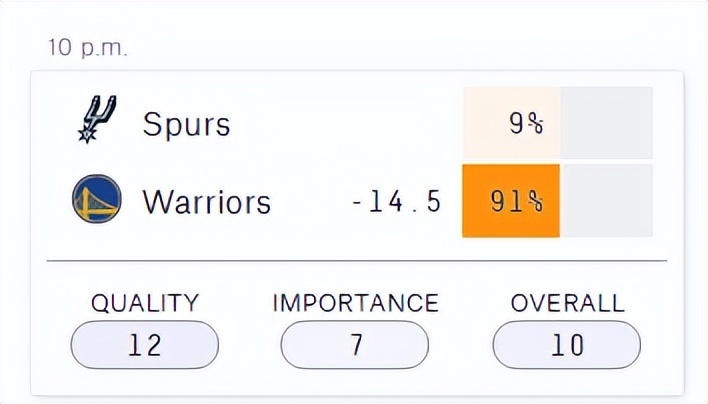This screenshot has height=404, width=708.
Task: Click the QUALITY label
Action: [x=145, y=303]
